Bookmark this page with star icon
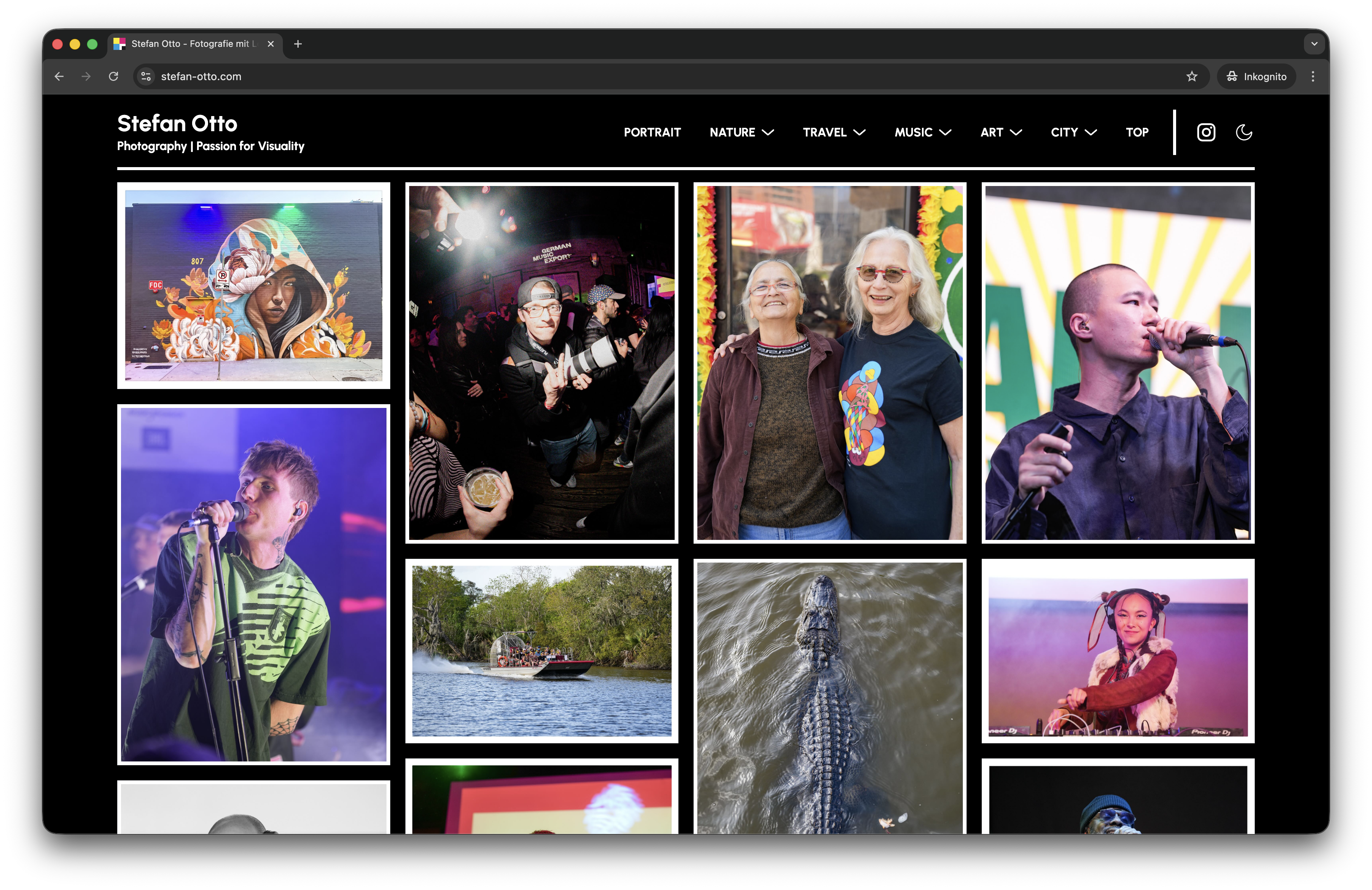The width and height of the screenshot is (1372, 890). [1192, 77]
